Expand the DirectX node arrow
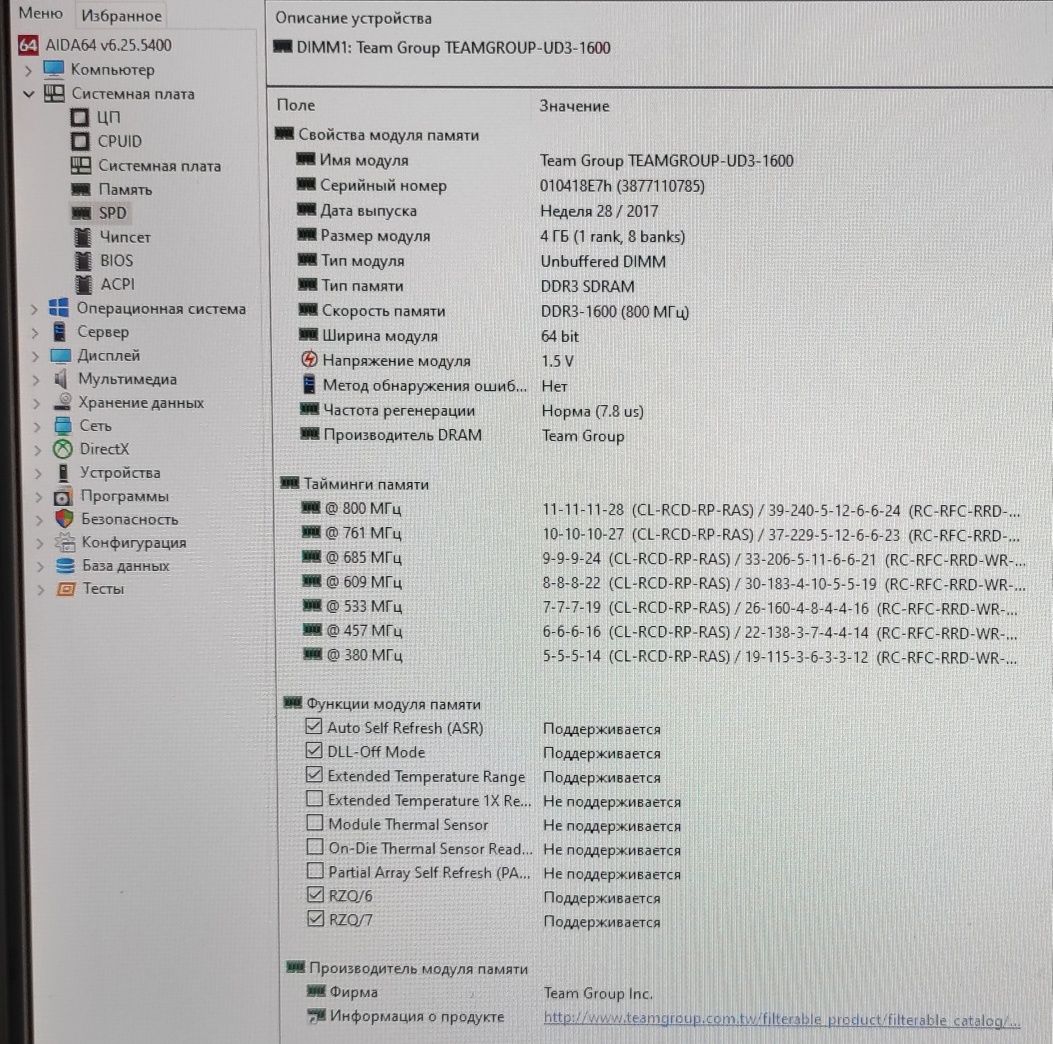Viewport: 1053px width, 1044px height. [x=38, y=450]
